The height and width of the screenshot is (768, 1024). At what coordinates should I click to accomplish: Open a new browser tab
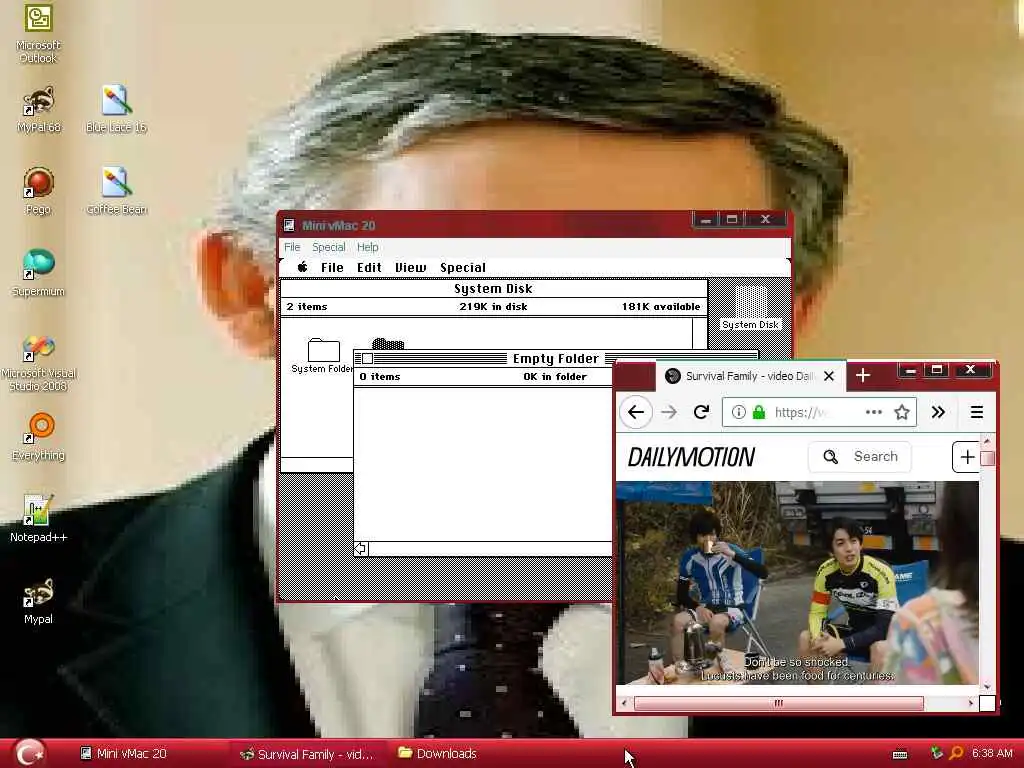(x=863, y=376)
